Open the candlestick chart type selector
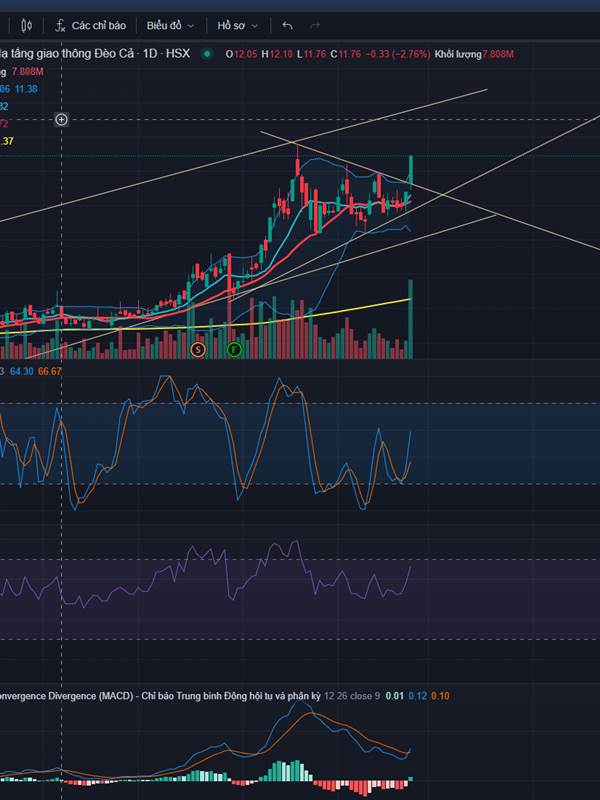This screenshot has width=600, height=800. pos(27,26)
